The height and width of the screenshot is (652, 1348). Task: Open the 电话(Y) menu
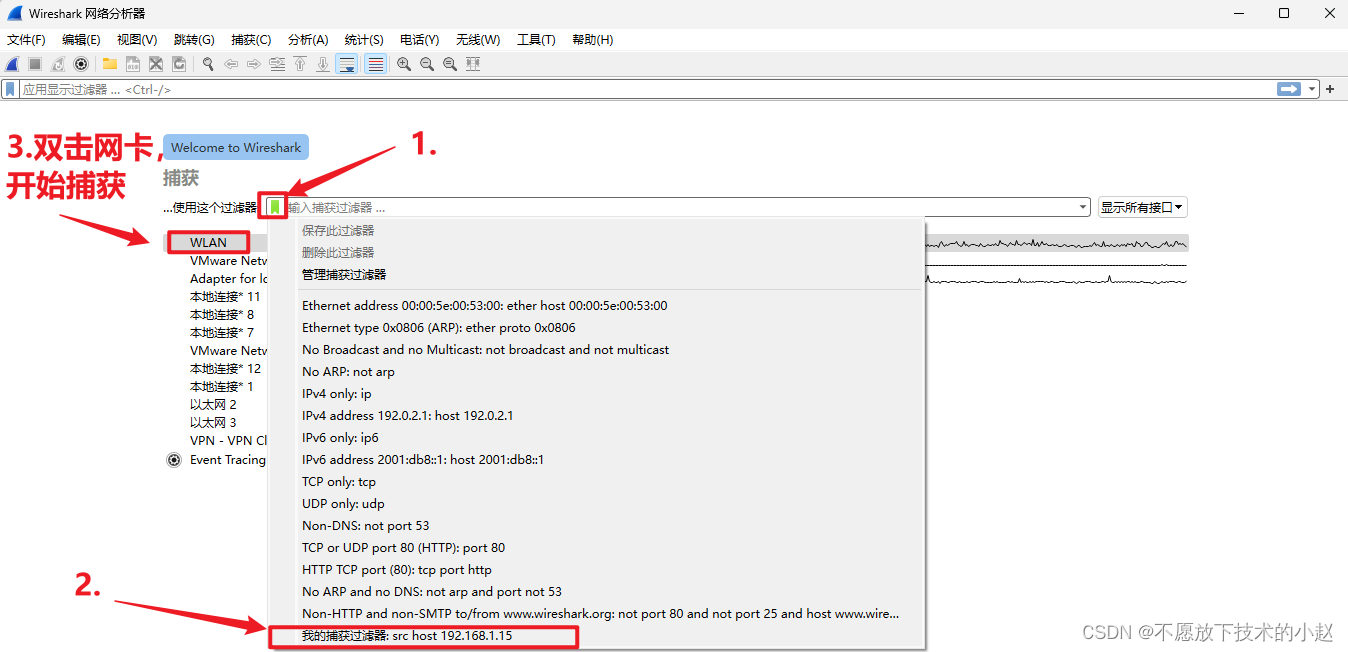coord(420,40)
